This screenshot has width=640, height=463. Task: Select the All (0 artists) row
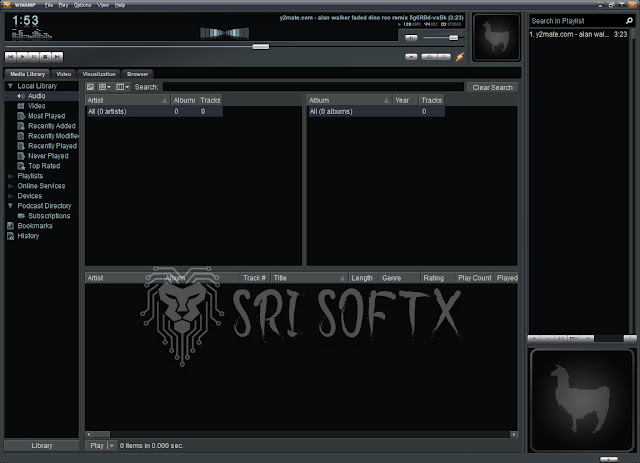click(x=154, y=111)
